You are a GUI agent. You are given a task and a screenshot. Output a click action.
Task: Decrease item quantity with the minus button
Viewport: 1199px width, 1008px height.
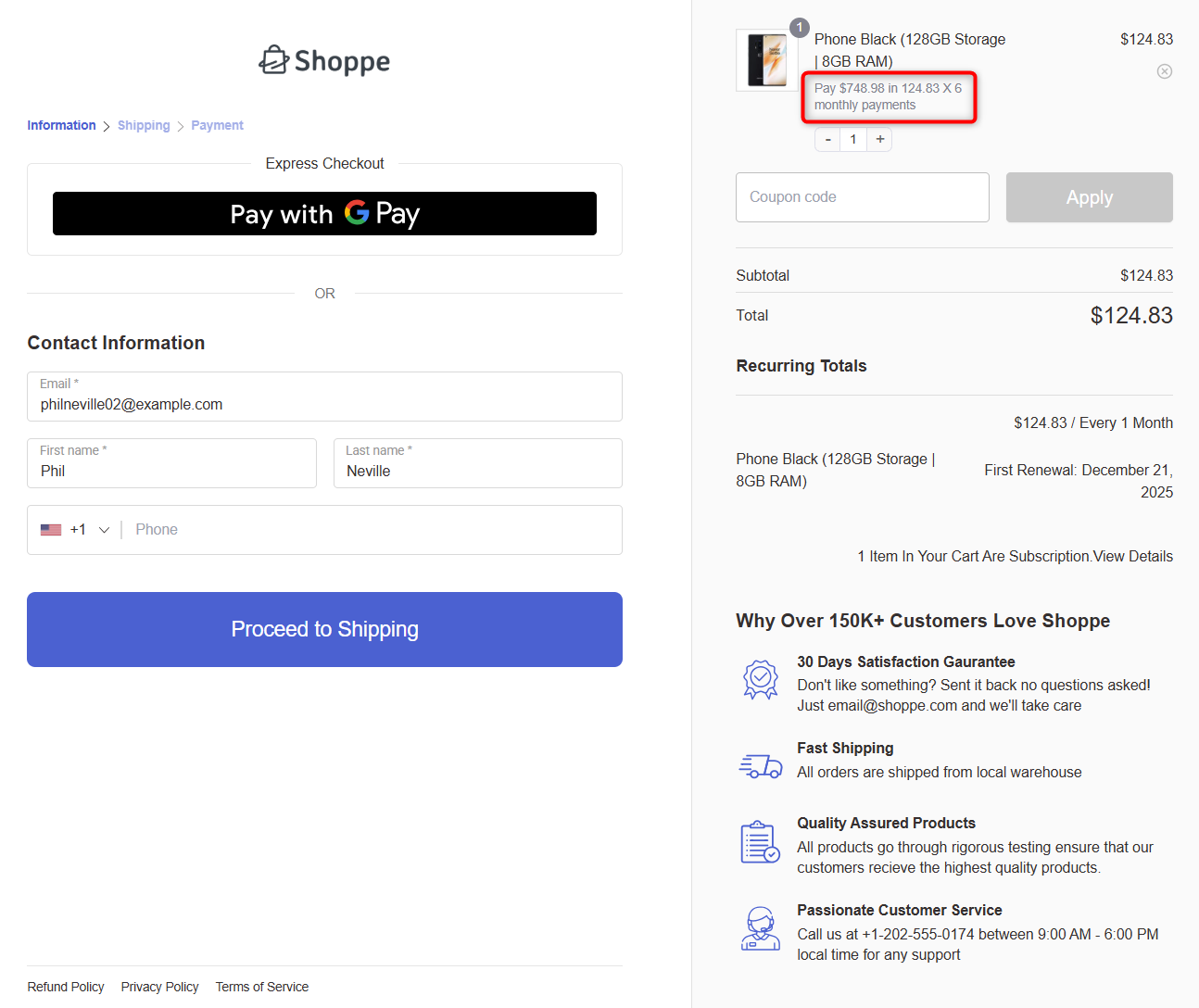coord(827,138)
